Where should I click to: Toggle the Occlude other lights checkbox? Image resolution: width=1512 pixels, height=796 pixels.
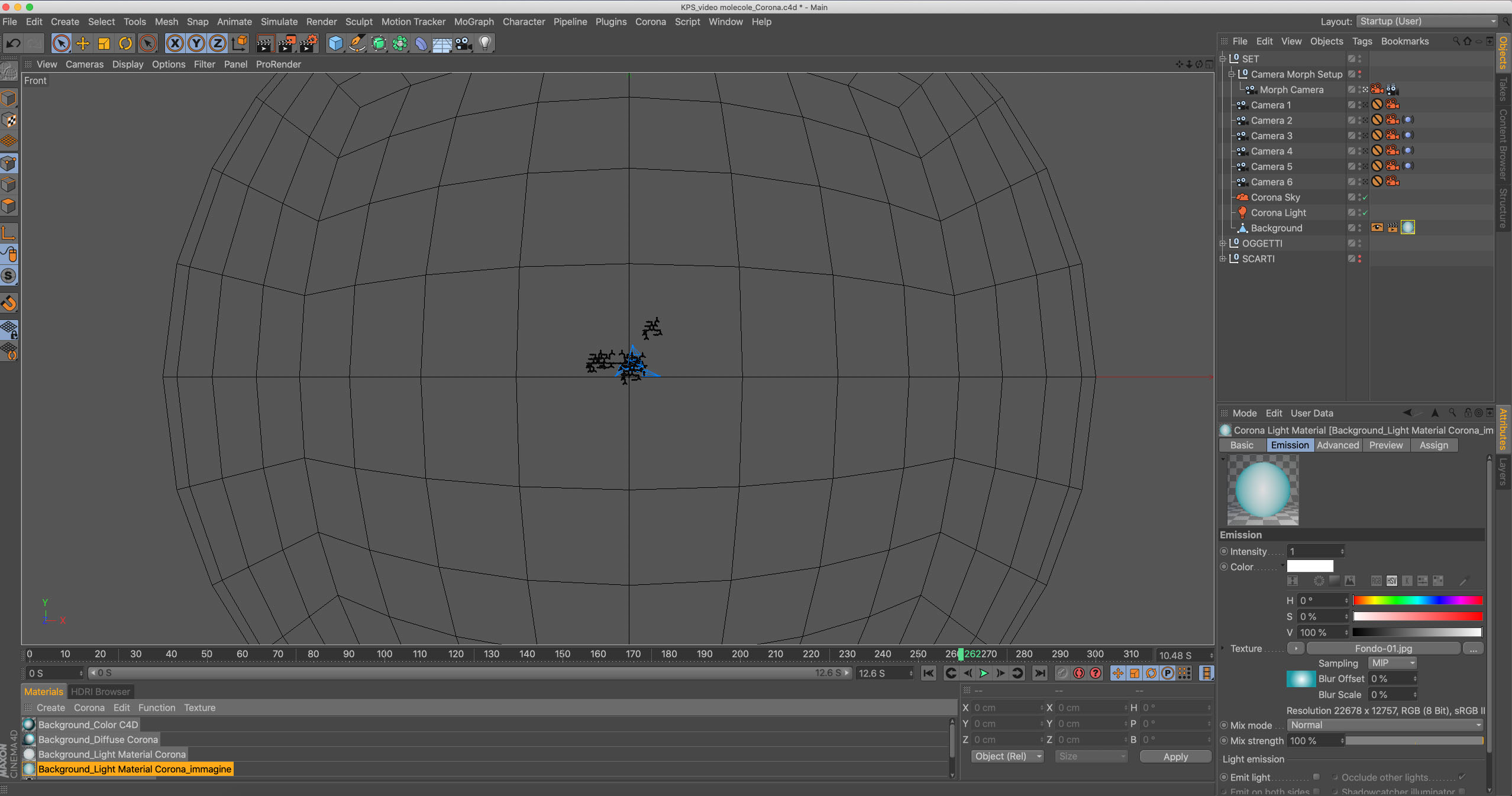point(1462,777)
